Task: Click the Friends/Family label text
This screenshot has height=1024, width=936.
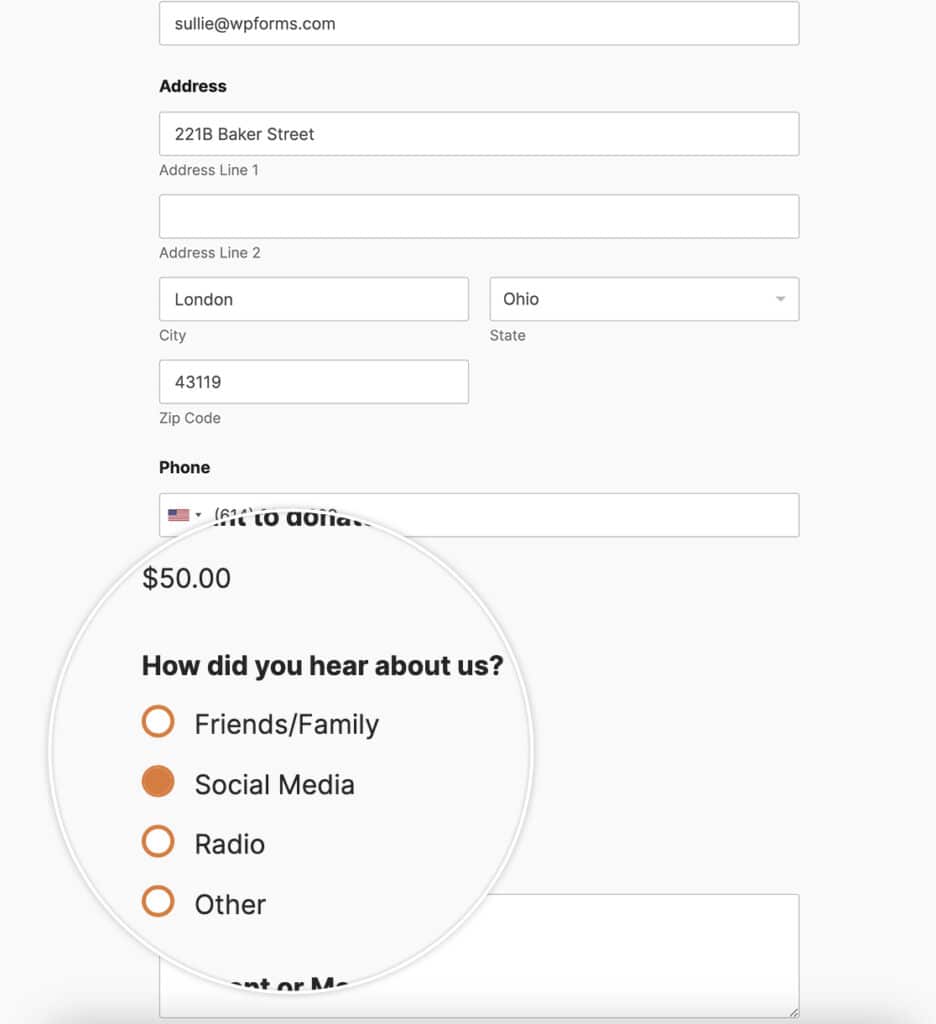Action: 287,724
